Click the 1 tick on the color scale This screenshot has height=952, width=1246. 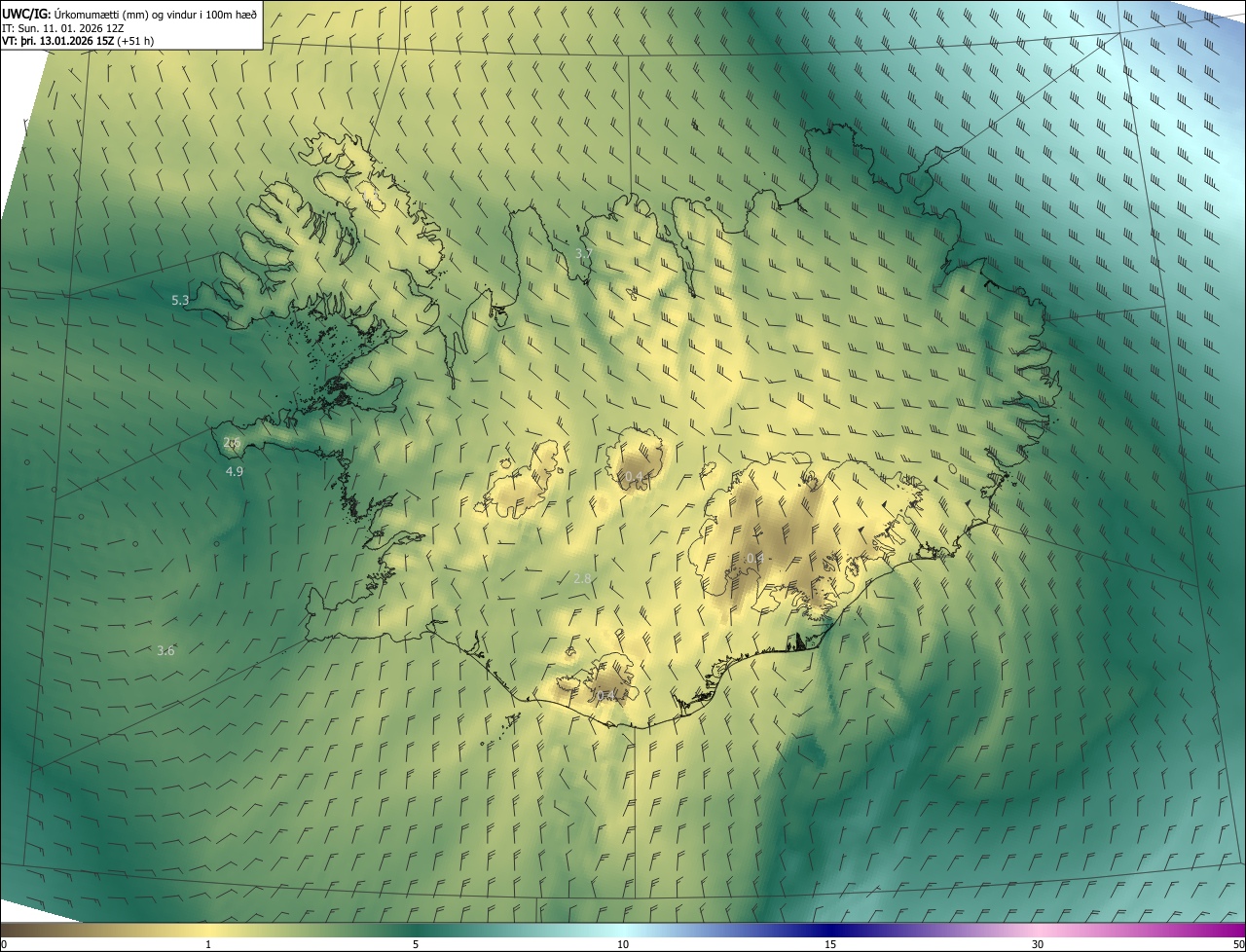[208, 944]
